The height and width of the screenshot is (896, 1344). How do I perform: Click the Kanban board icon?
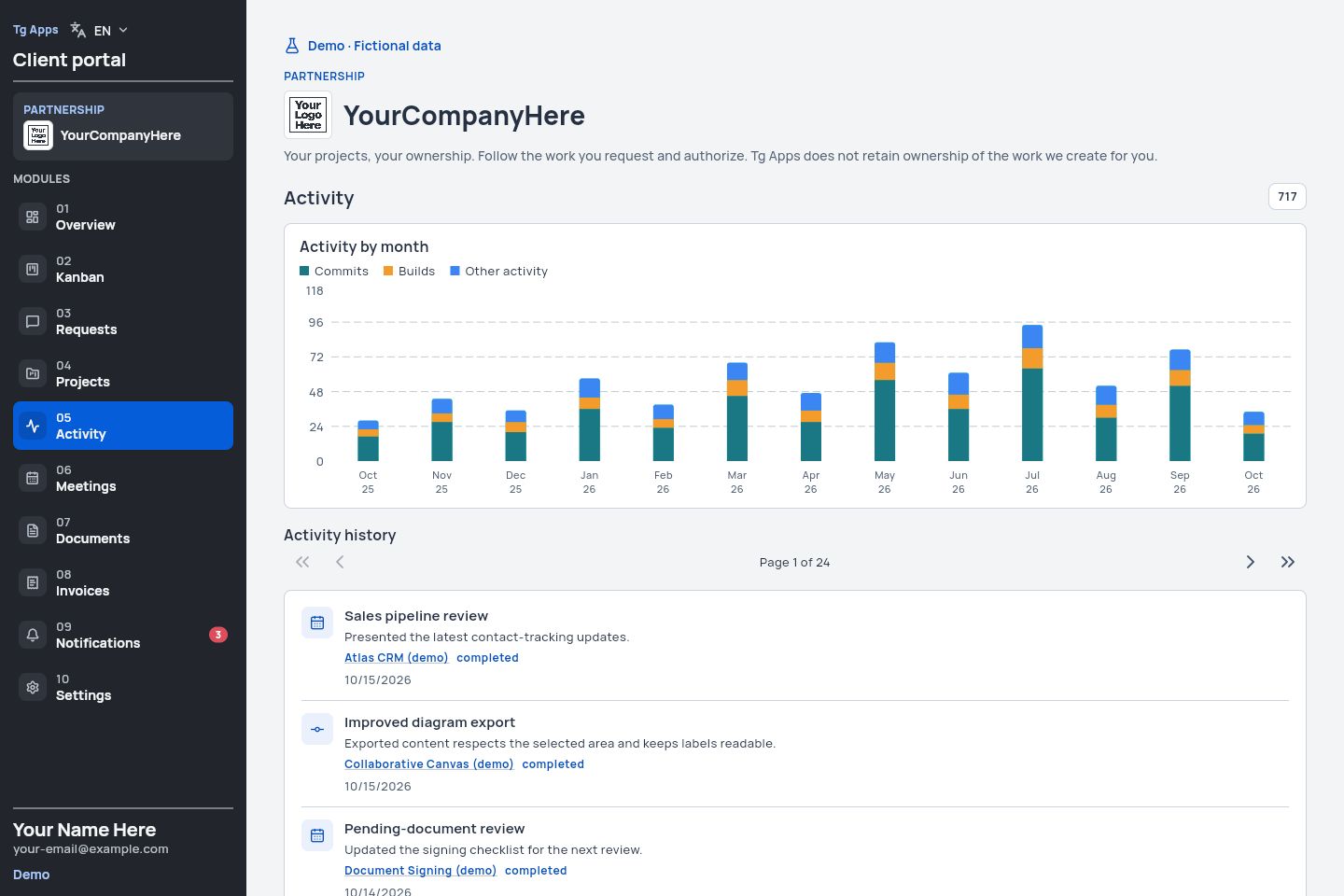click(x=33, y=269)
